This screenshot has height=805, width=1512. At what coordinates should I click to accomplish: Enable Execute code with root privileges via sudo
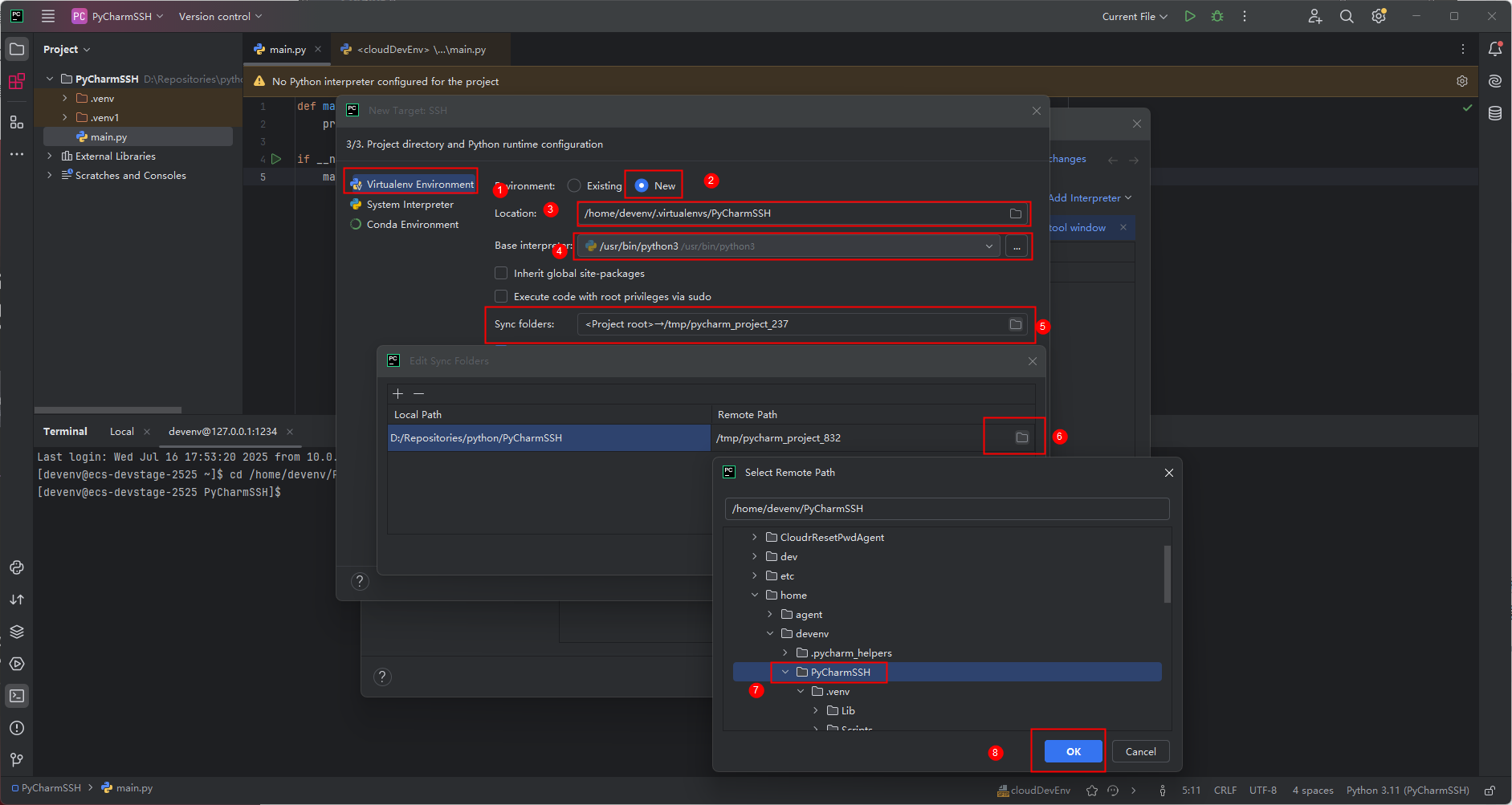500,296
